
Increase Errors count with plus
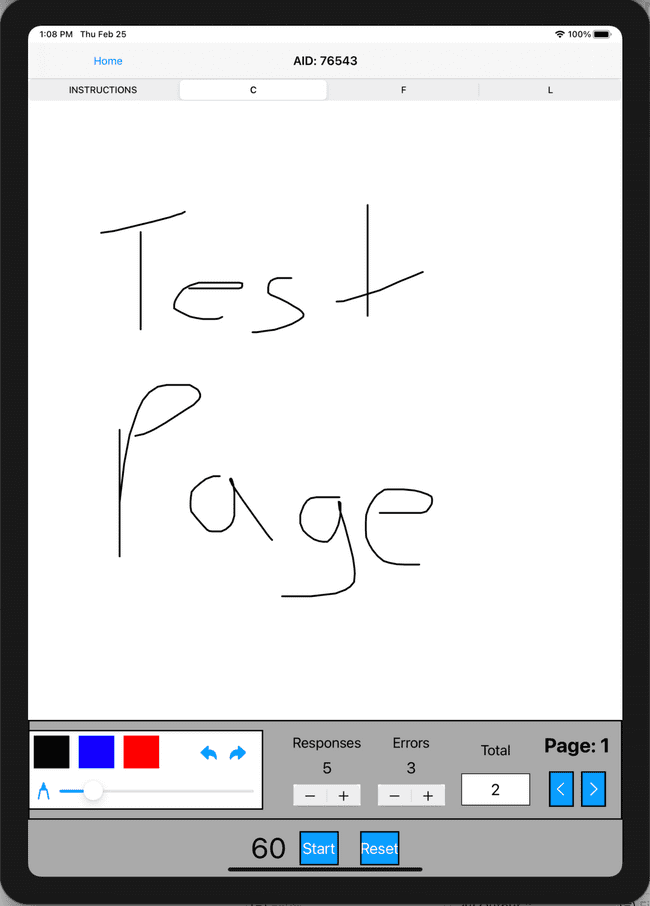(428, 795)
